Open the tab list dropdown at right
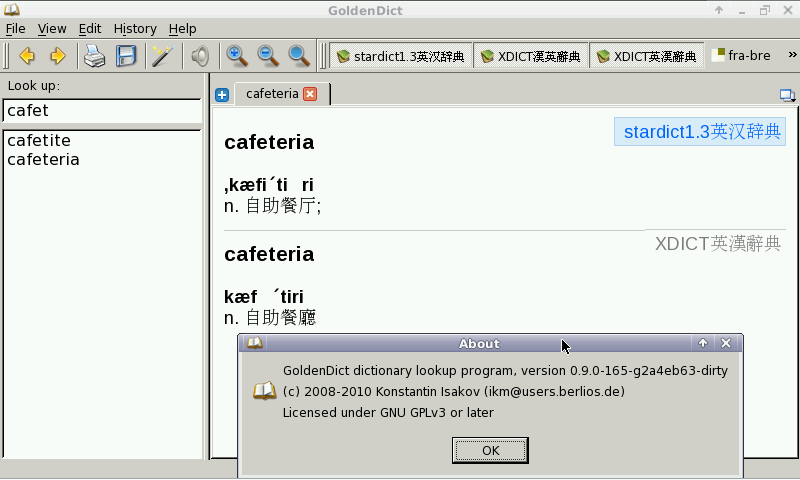800x480 pixels. pyautogui.click(x=787, y=95)
